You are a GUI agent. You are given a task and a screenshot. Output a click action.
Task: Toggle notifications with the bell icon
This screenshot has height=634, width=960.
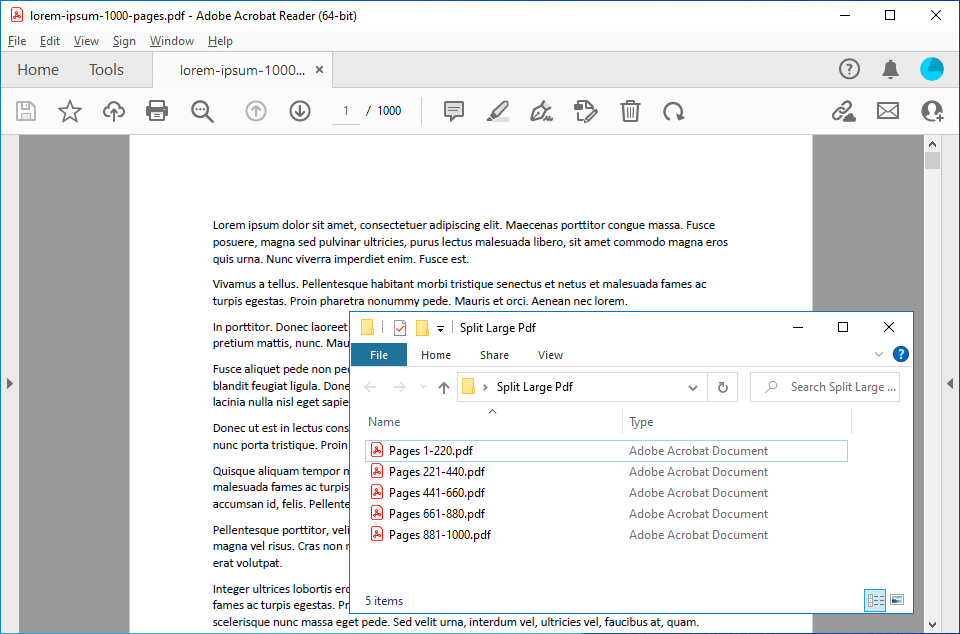click(x=890, y=69)
